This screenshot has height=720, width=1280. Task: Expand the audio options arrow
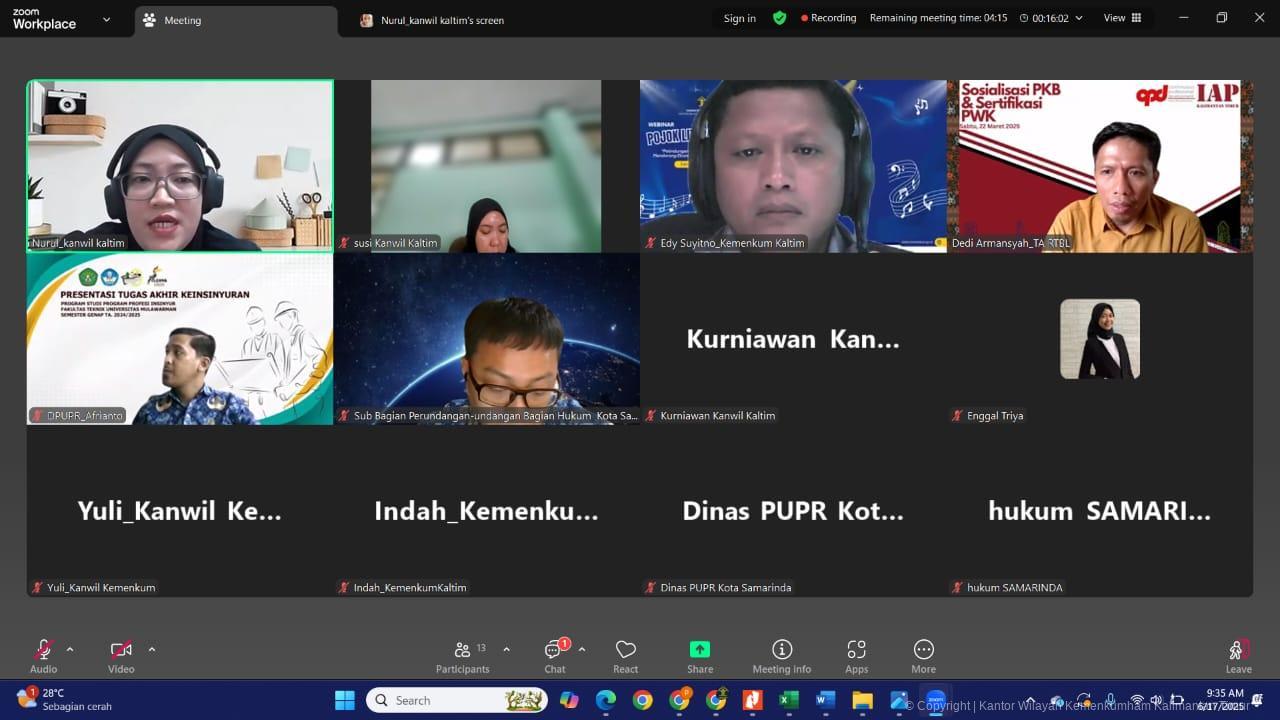click(70, 649)
